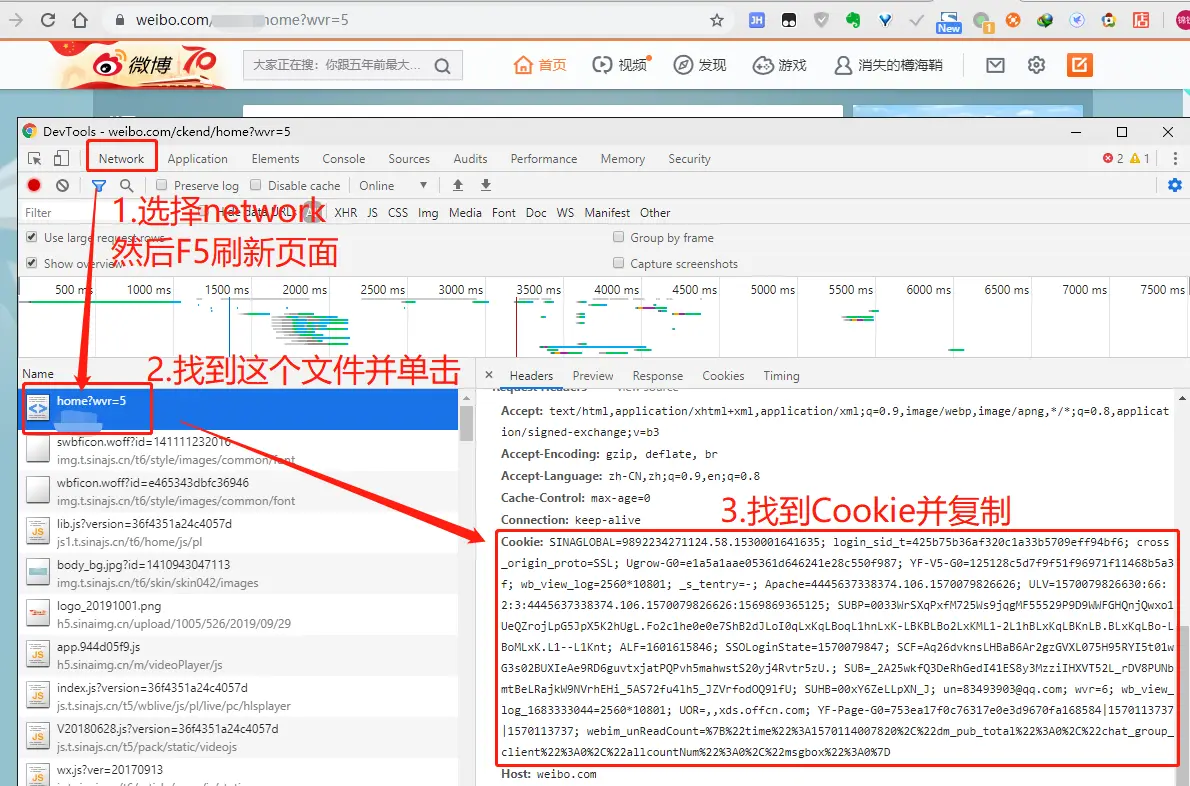The image size is (1190, 786).
Task: Open network search magnifier icon
Action: tap(126, 185)
